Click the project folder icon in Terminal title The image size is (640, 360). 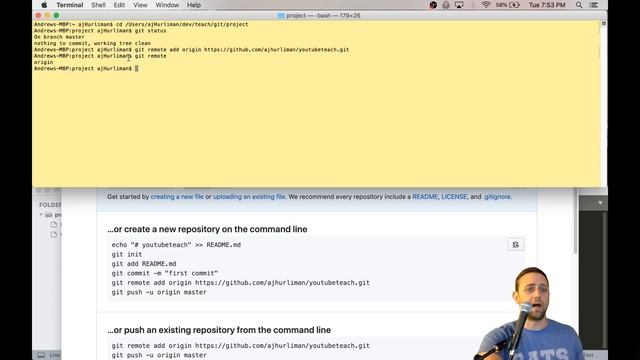pyautogui.click(x=281, y=16)
